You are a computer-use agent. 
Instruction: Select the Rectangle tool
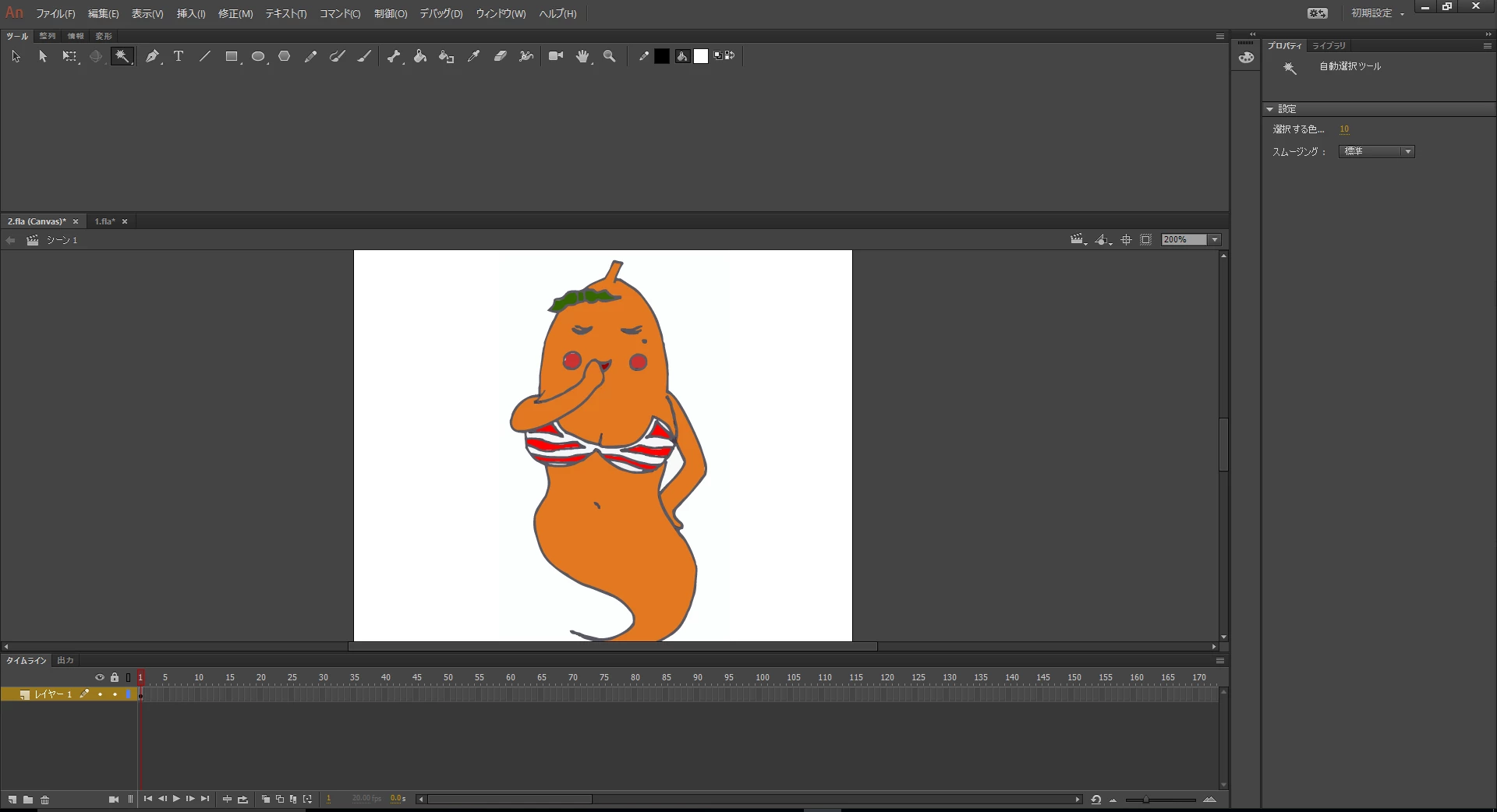[x=232, y=56]
